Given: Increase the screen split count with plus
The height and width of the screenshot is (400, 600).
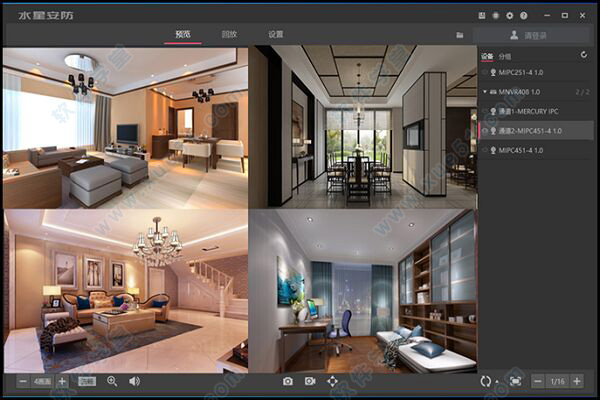Looking at the screenshot, I should [x=62, y=381].
